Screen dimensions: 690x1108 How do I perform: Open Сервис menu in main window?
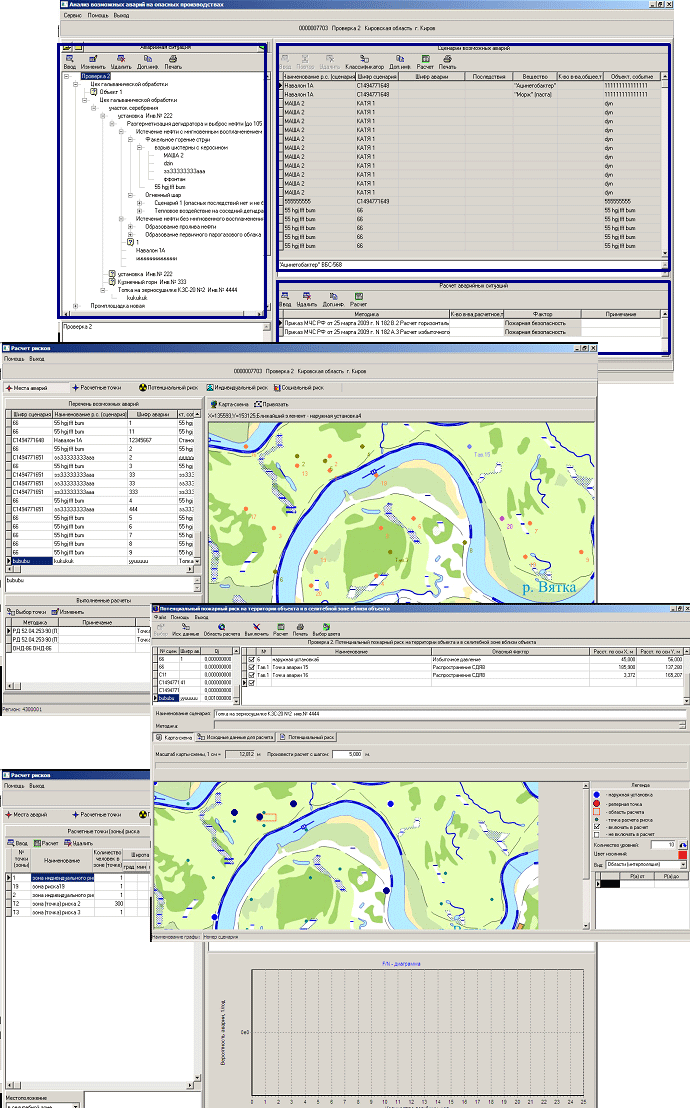pos(73,17)
